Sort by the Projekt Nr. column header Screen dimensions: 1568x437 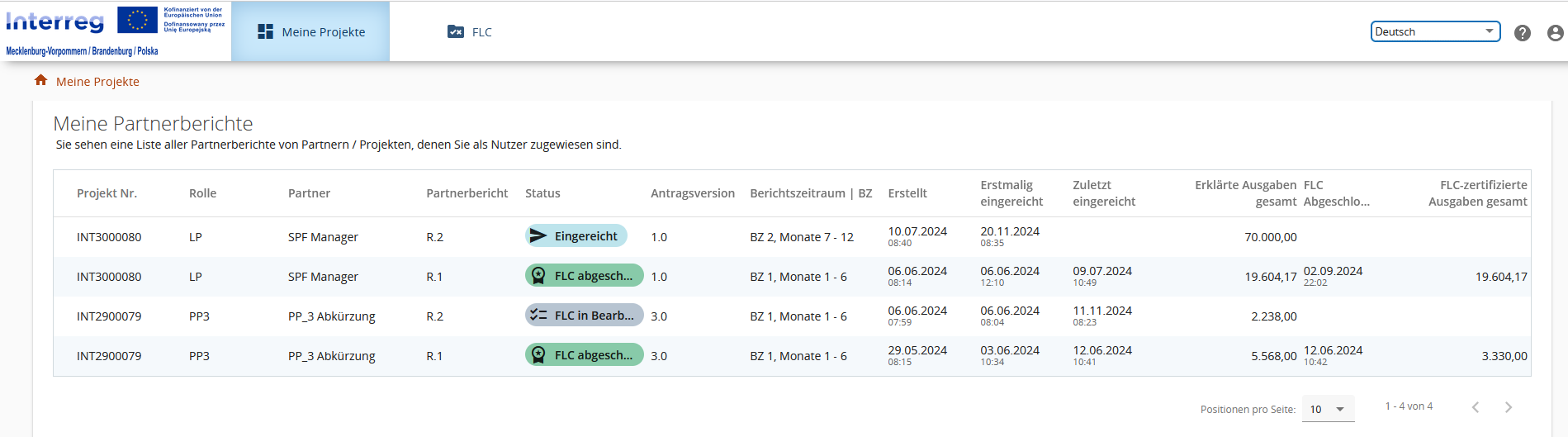(x=107, y=193)
